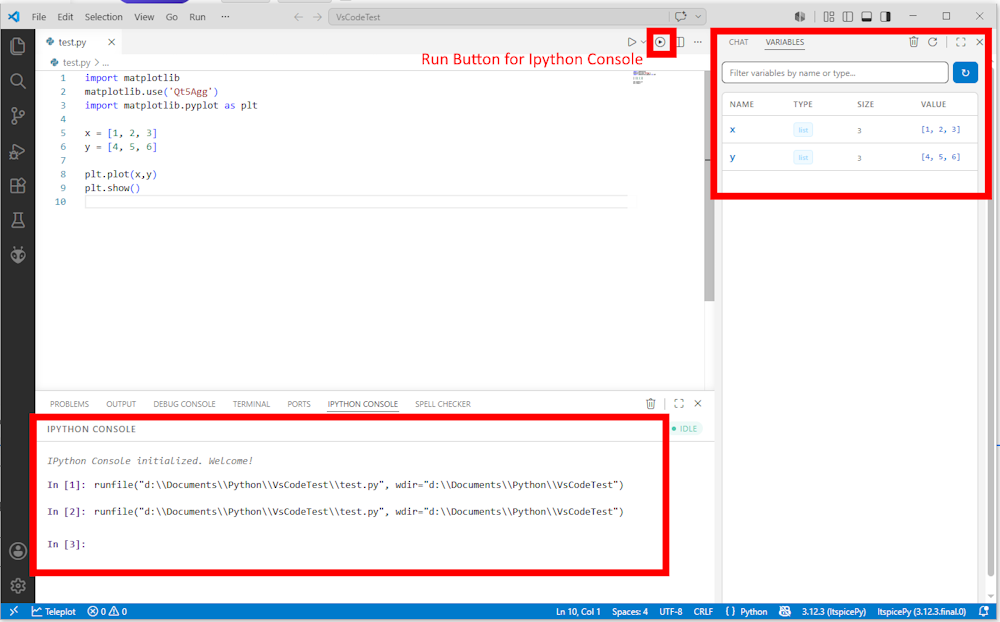Switch to the TERMINAL tab
Image resolution: width=1000 pixels, height=622 pixels.
coord(251,404)
